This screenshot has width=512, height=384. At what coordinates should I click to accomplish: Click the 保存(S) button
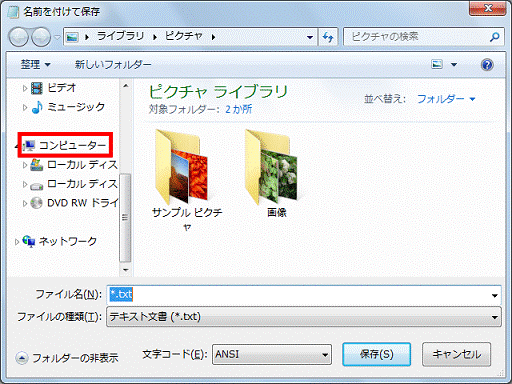[x=376, y=354]
